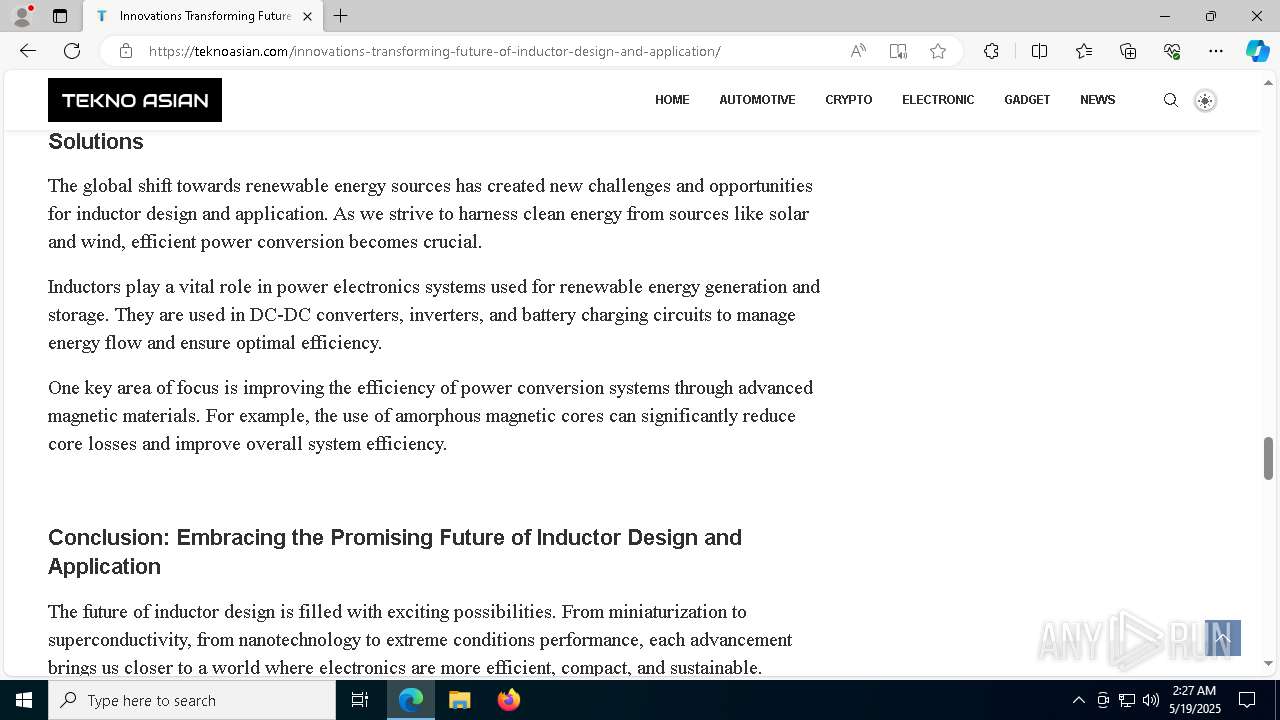Toggle the light/dark theme switch

point(1205,100)
